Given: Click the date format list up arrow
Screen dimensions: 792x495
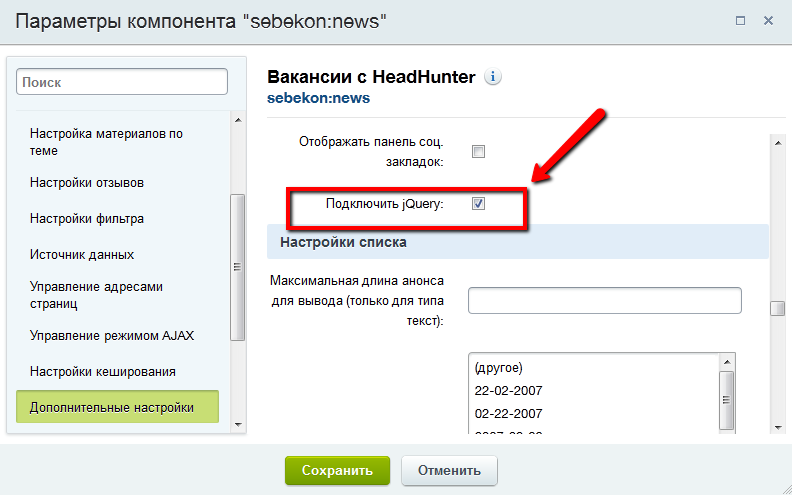Looking at the screenshot, I should [x=727, y=362].
